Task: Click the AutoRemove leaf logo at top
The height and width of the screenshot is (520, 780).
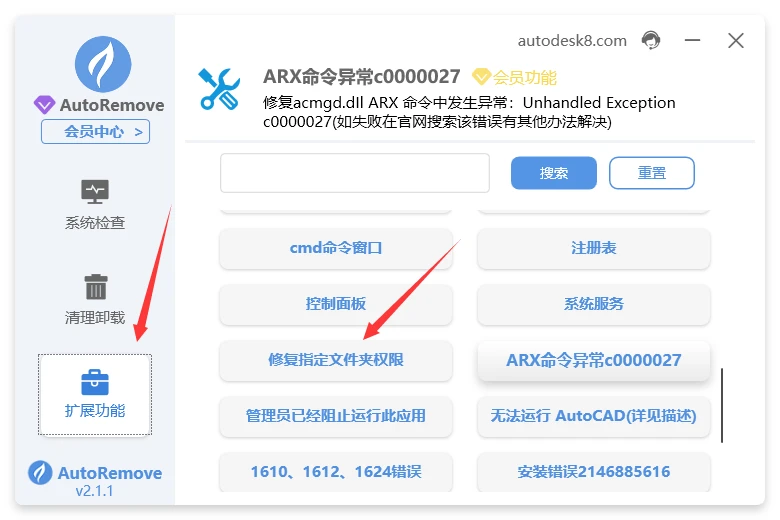Action: click(103, 64)
